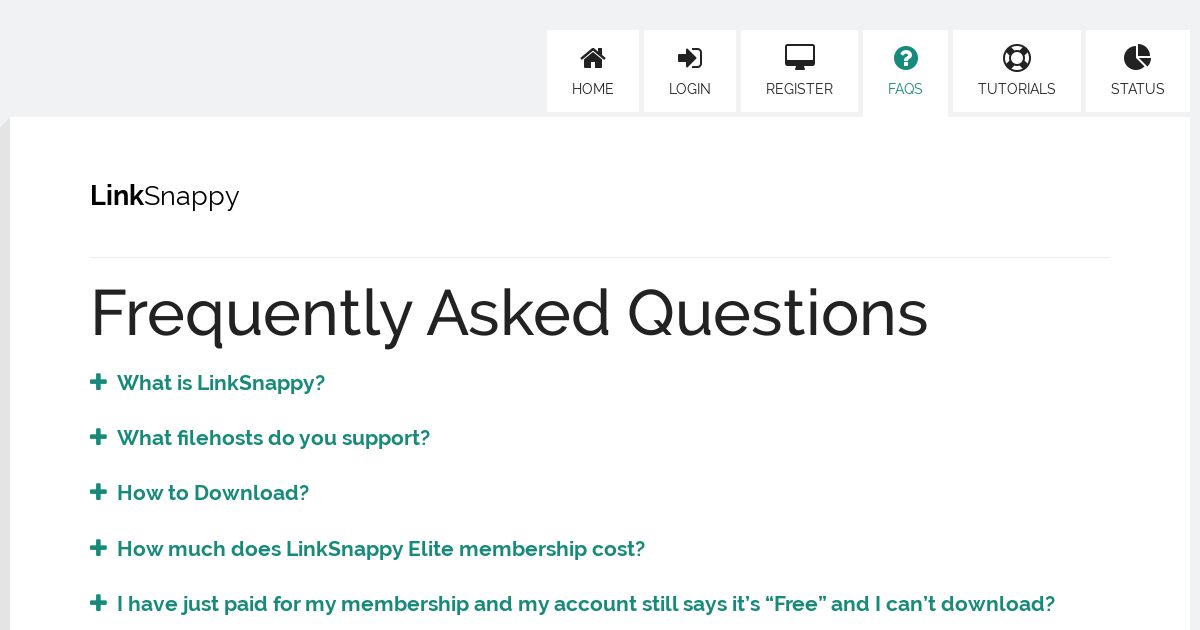
Task: Click the FAQs question mark icon
Action: [906, 58]
